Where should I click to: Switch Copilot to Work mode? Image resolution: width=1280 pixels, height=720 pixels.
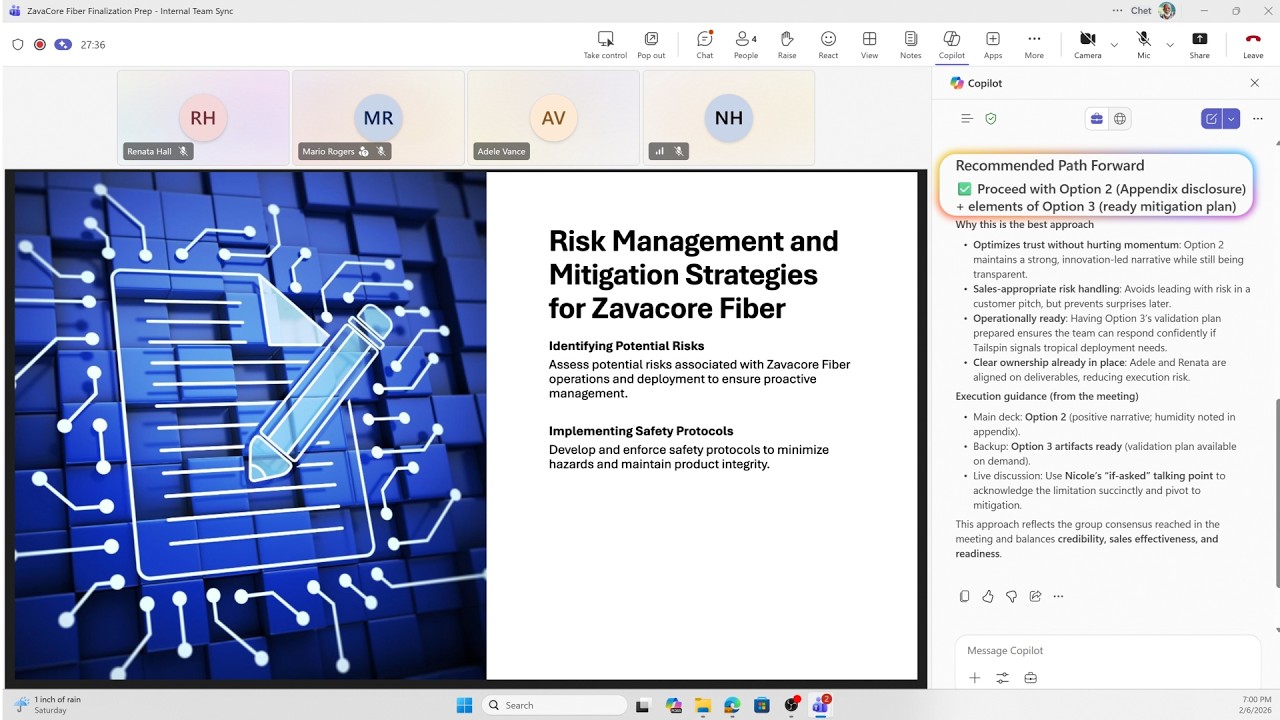(1097, 118)
